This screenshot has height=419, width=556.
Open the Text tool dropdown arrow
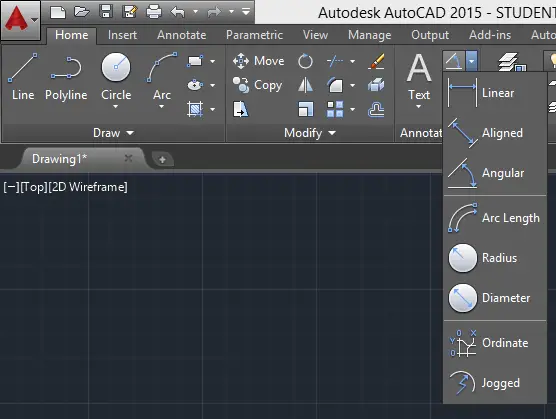tap(418, 106)
